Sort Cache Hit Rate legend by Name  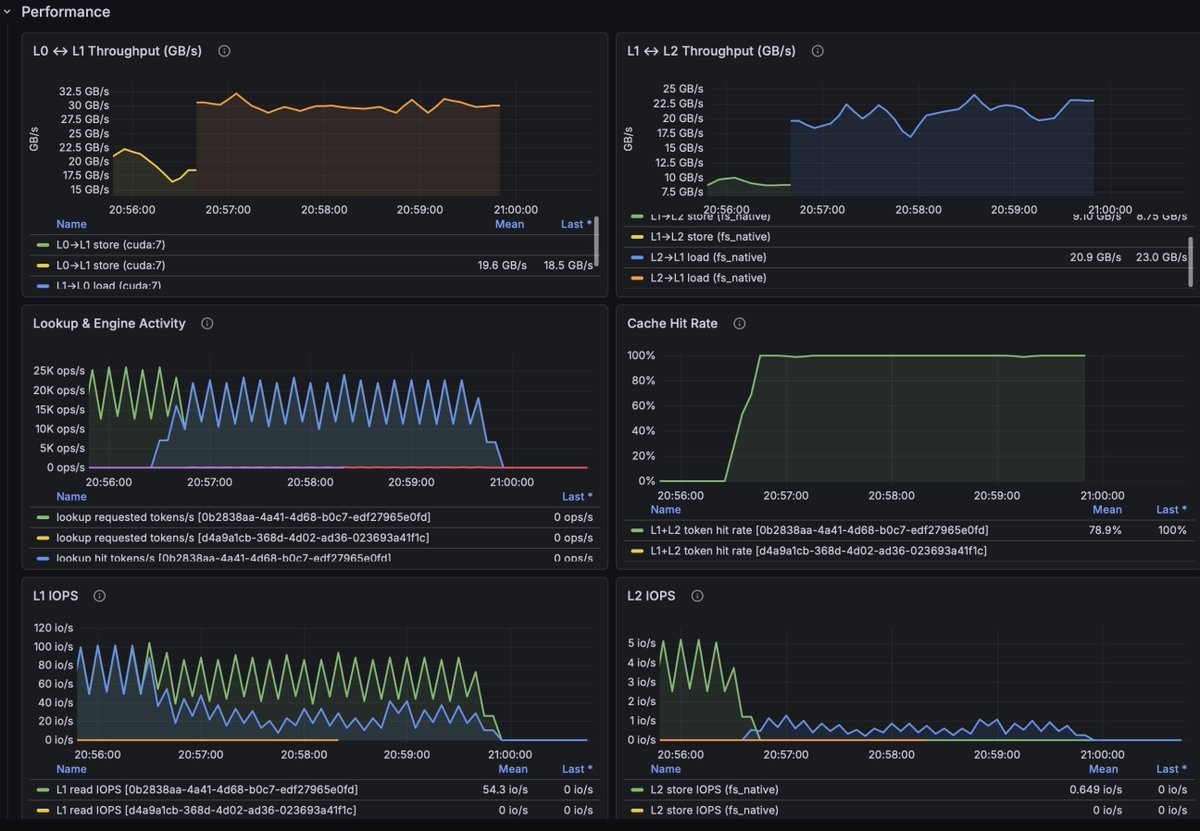(x=665, y=508)
